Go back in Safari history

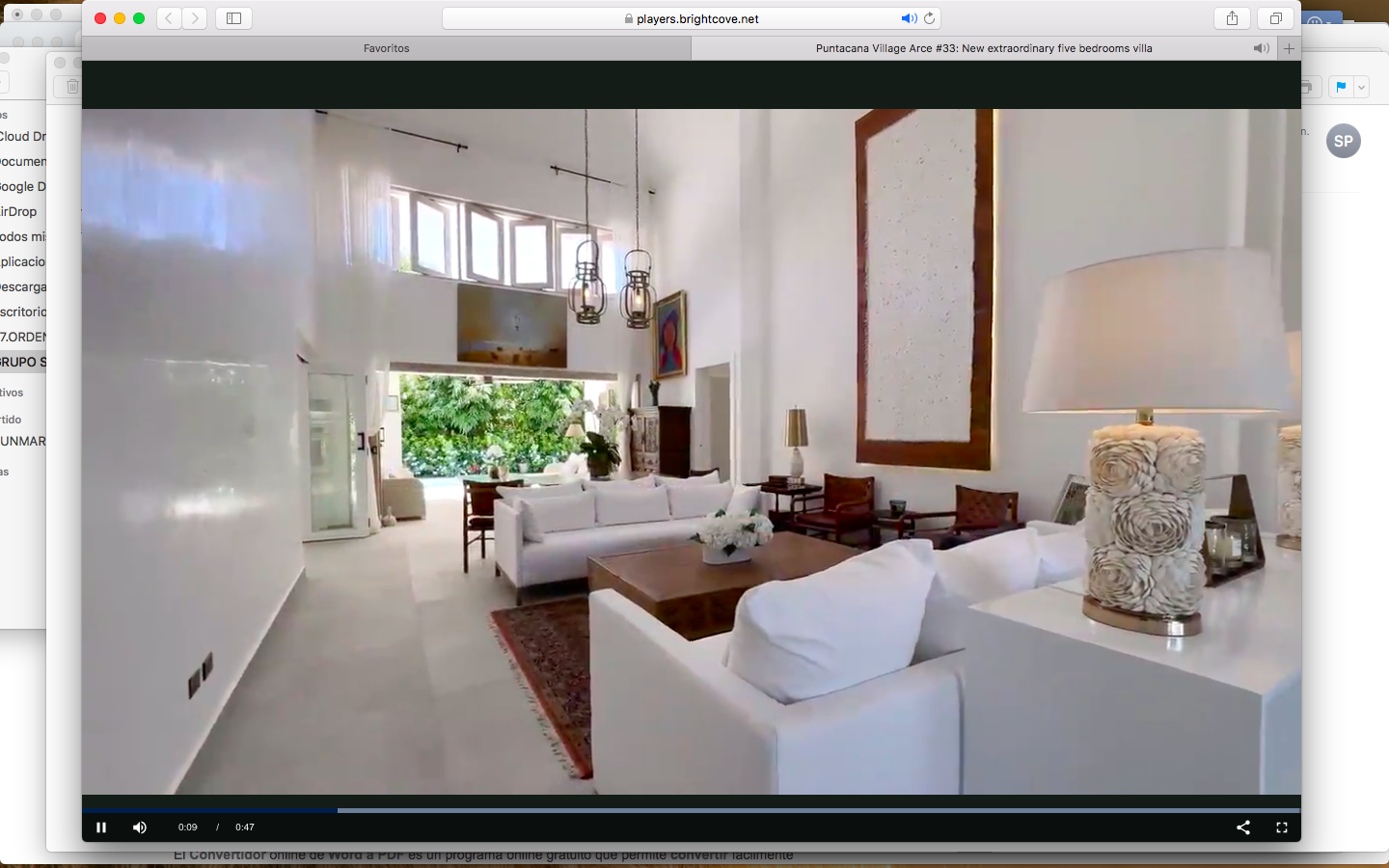tap(169, 18)
